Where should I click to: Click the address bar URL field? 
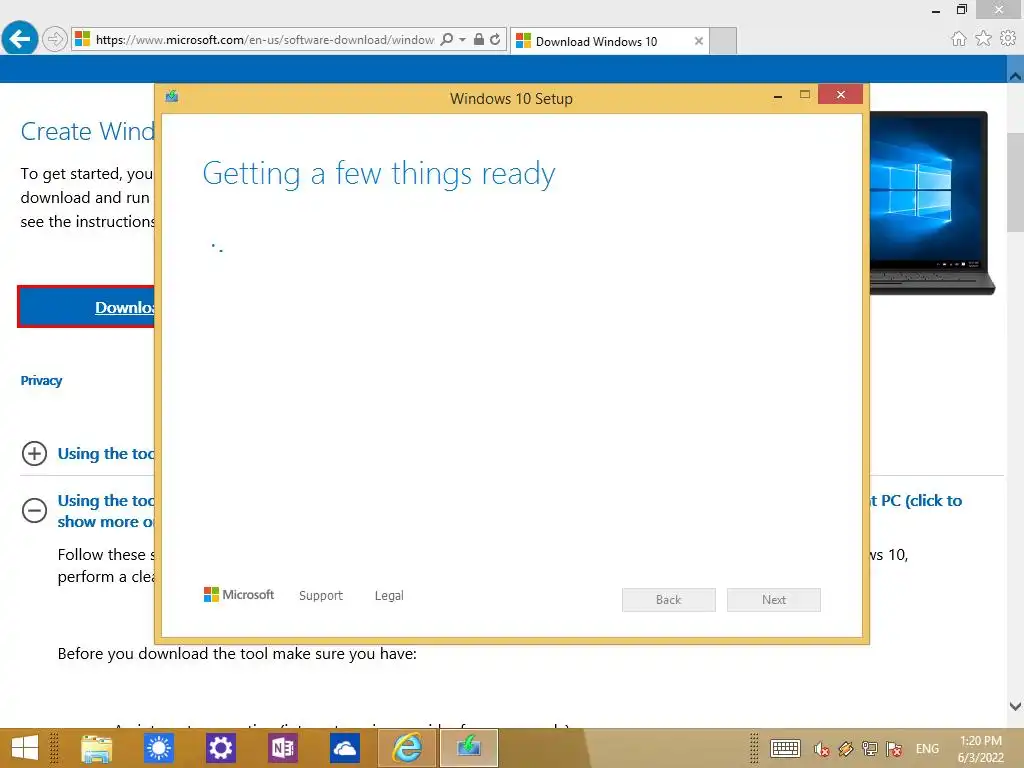[264, 40]
